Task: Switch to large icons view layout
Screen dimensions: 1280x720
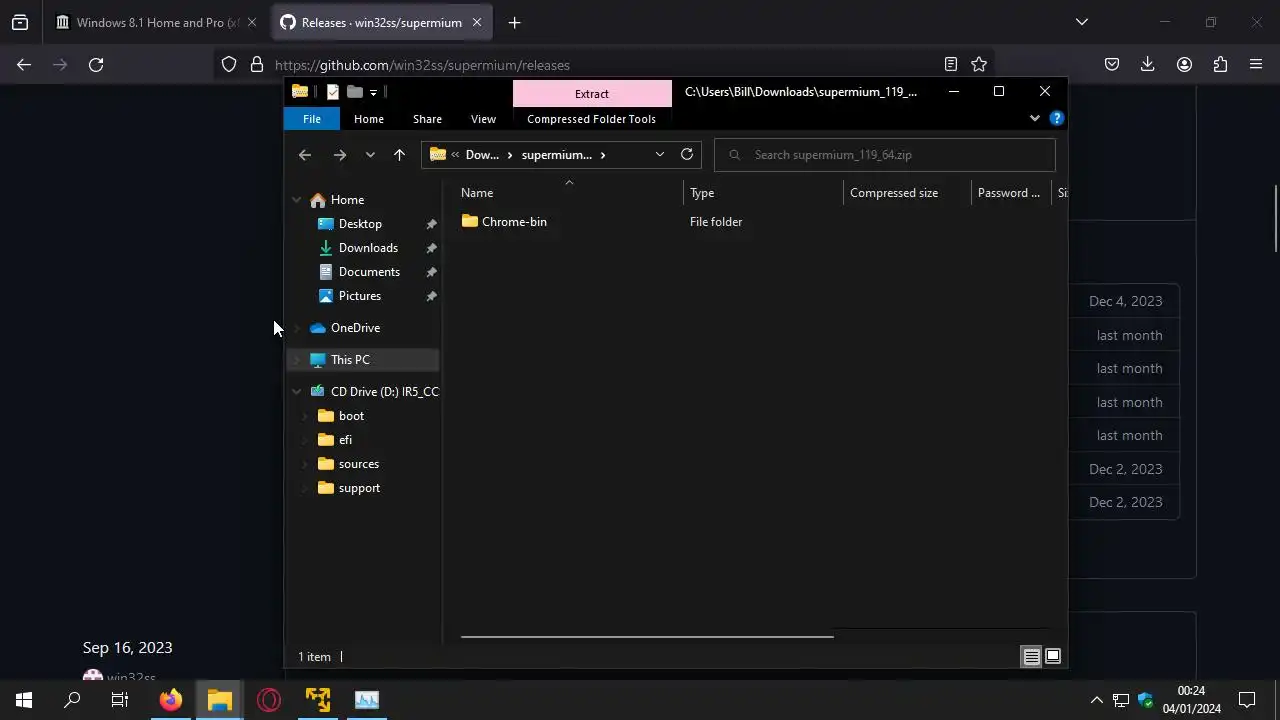Action: 1053,657
